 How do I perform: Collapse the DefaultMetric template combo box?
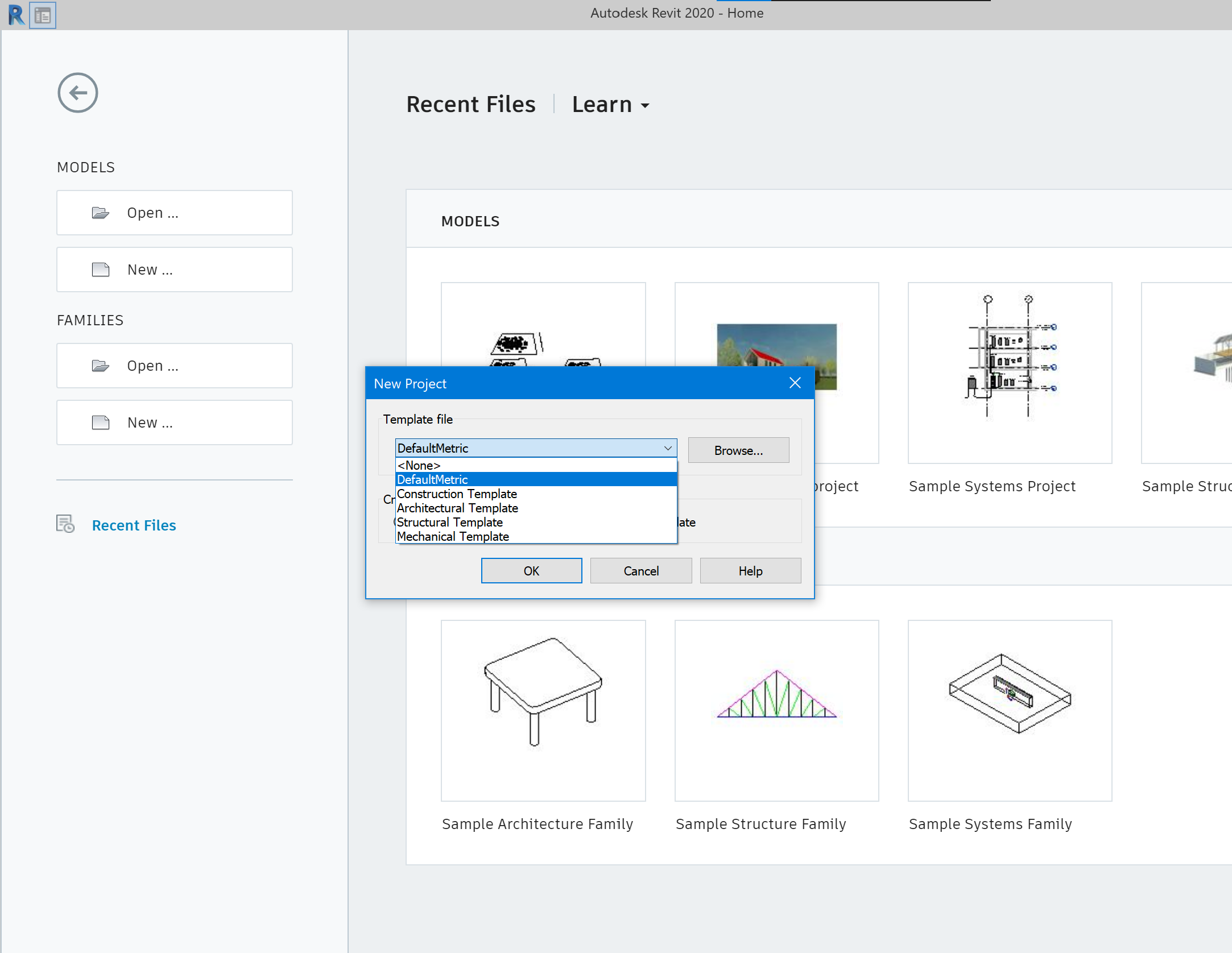point(668,448)
